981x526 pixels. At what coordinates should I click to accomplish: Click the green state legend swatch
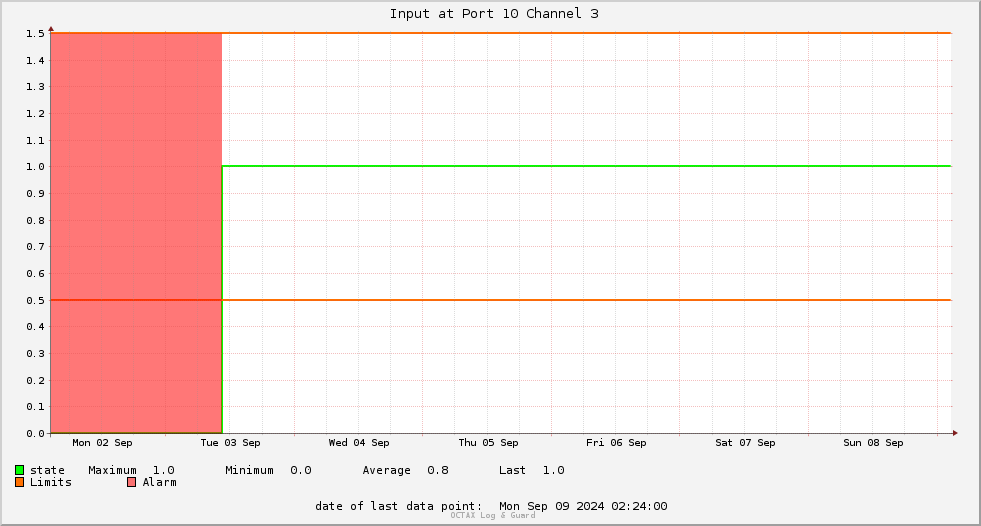19,470
